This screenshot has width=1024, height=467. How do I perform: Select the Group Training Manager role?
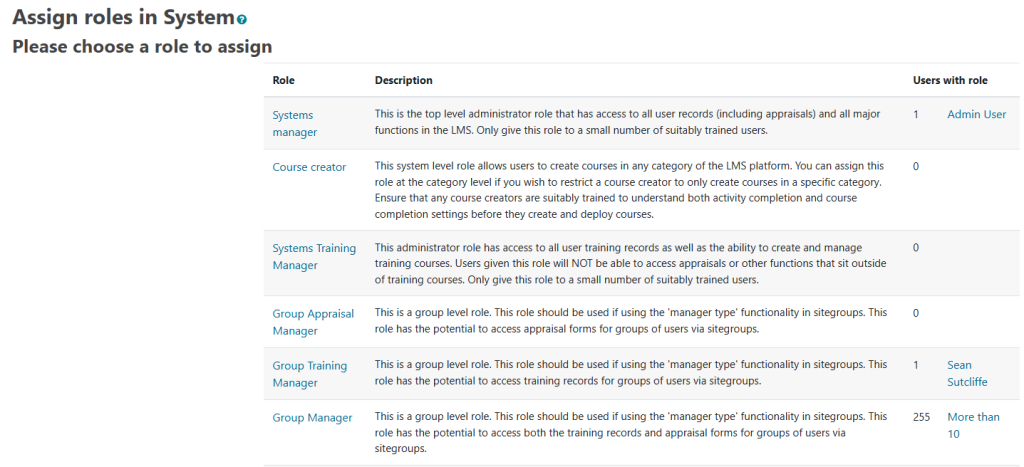point(310,374)
